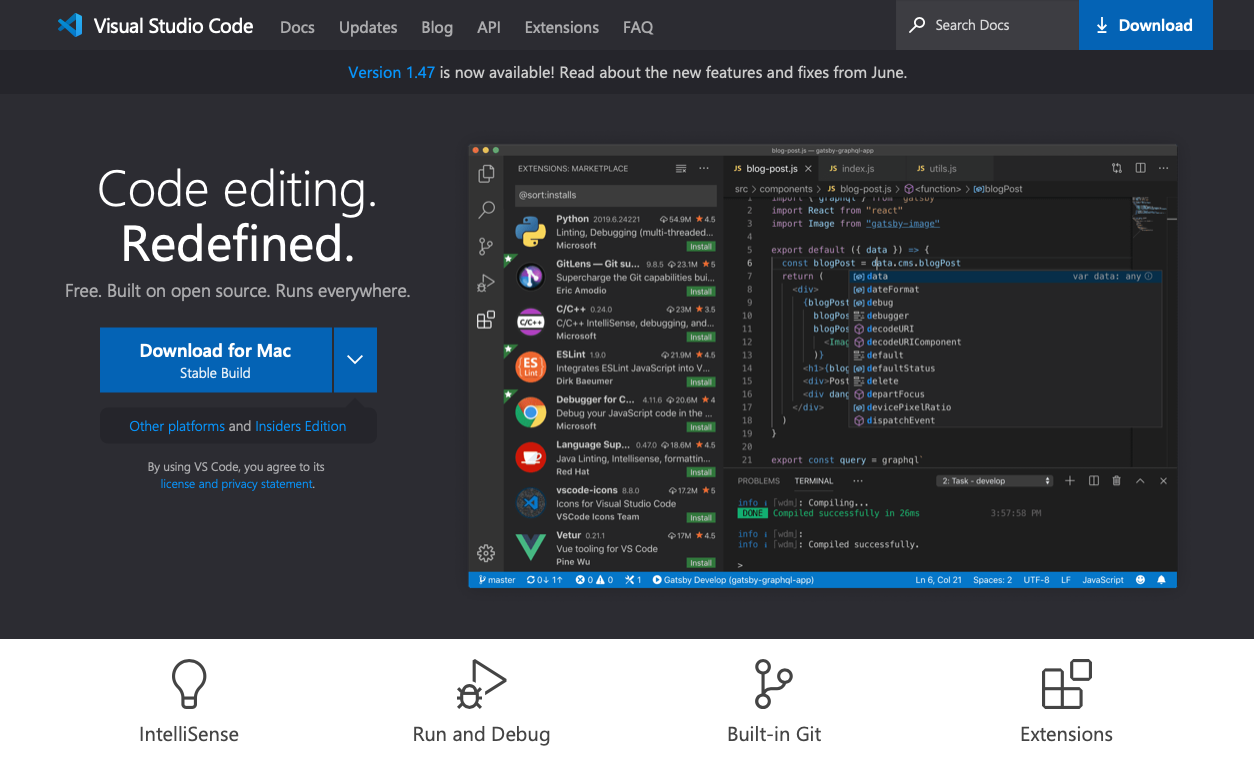Open Source Control icon in screenshot activity bar
The width and height of the screenshot is (1254, 766).
tap(486, 246)
